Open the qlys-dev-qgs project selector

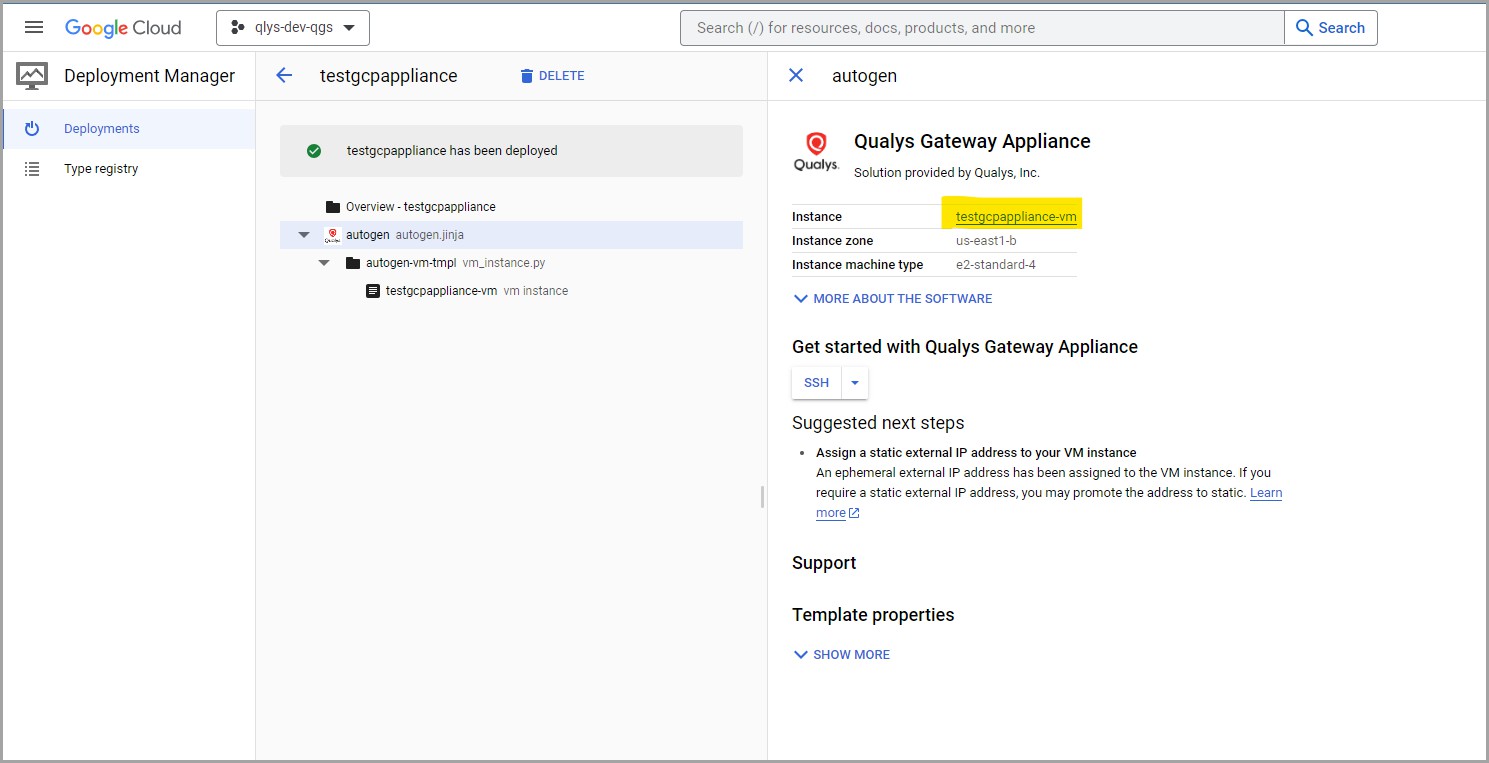[293, 28]
